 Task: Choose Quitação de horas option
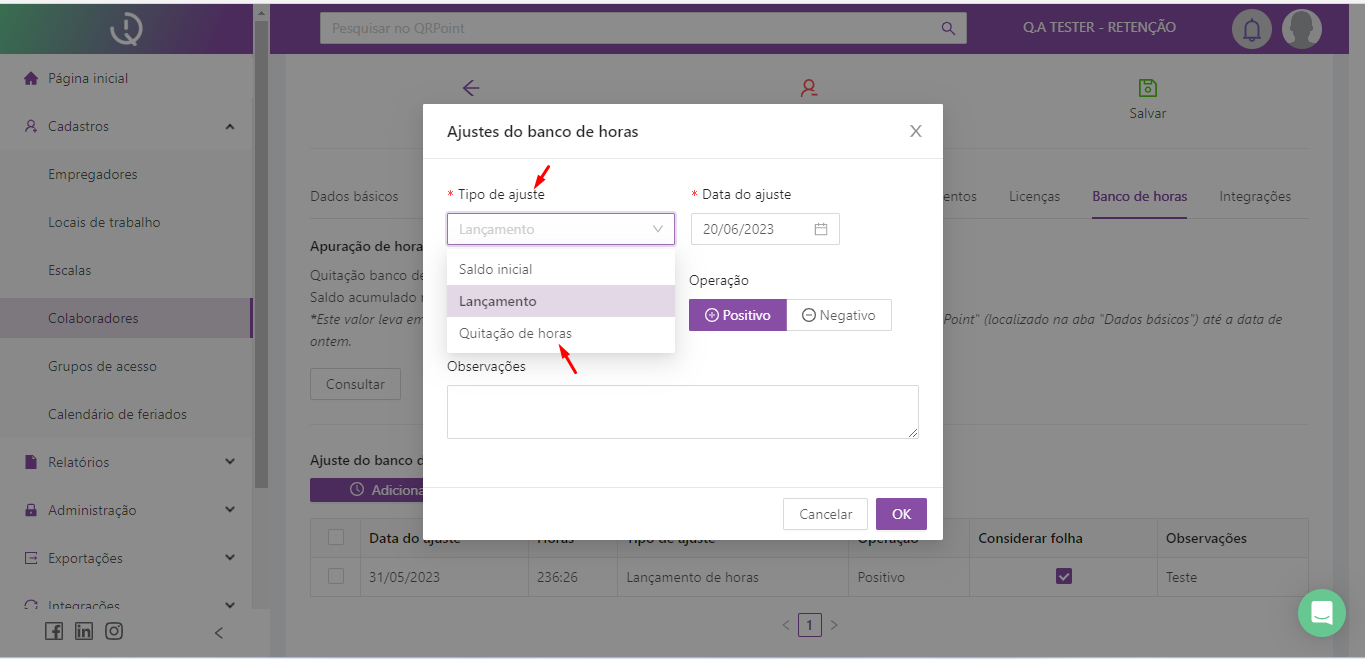(x=515, y=333)
